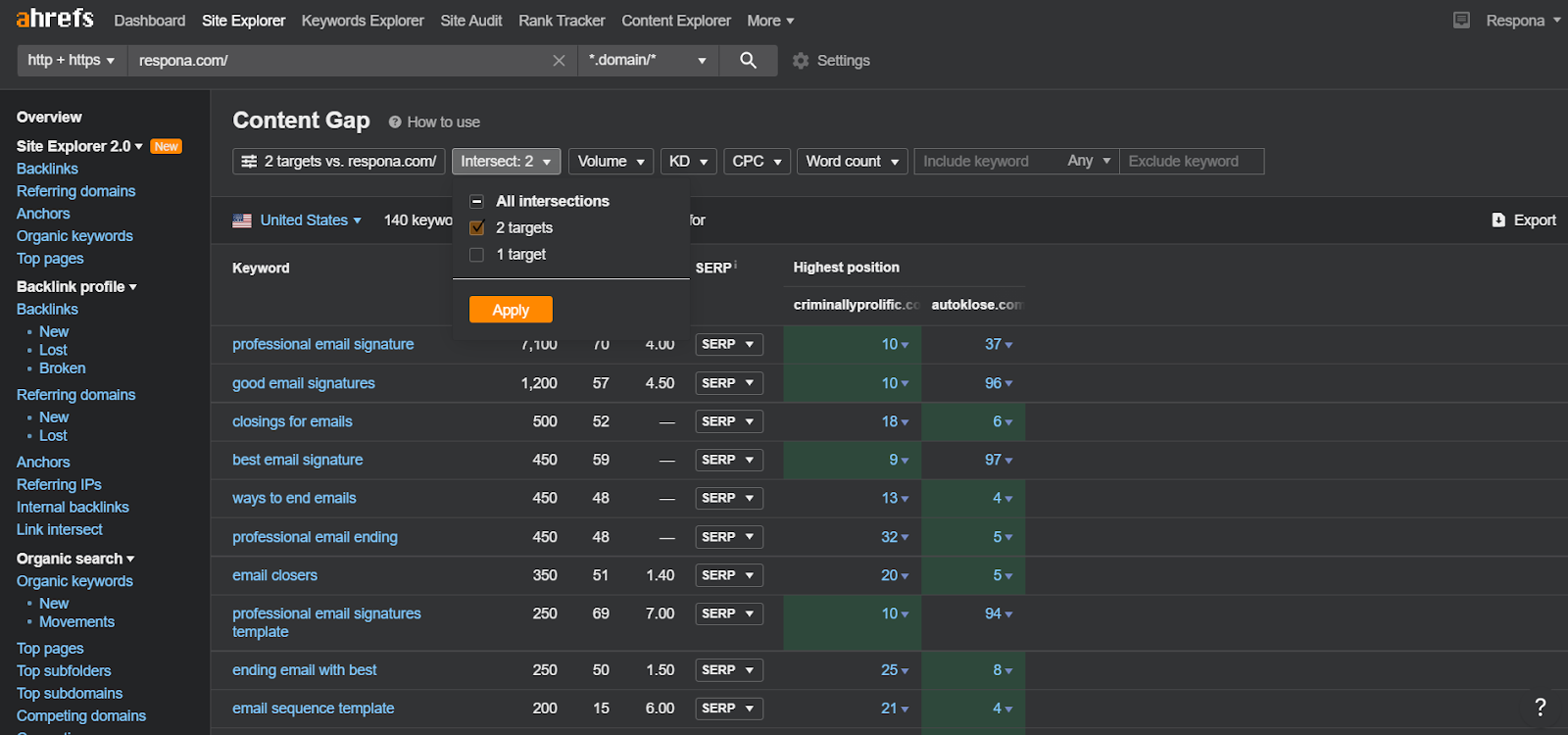The image size is (1568, 735).
Task: Click the Export file icon
Action: pyautogui.click(x=1498, y=220)
